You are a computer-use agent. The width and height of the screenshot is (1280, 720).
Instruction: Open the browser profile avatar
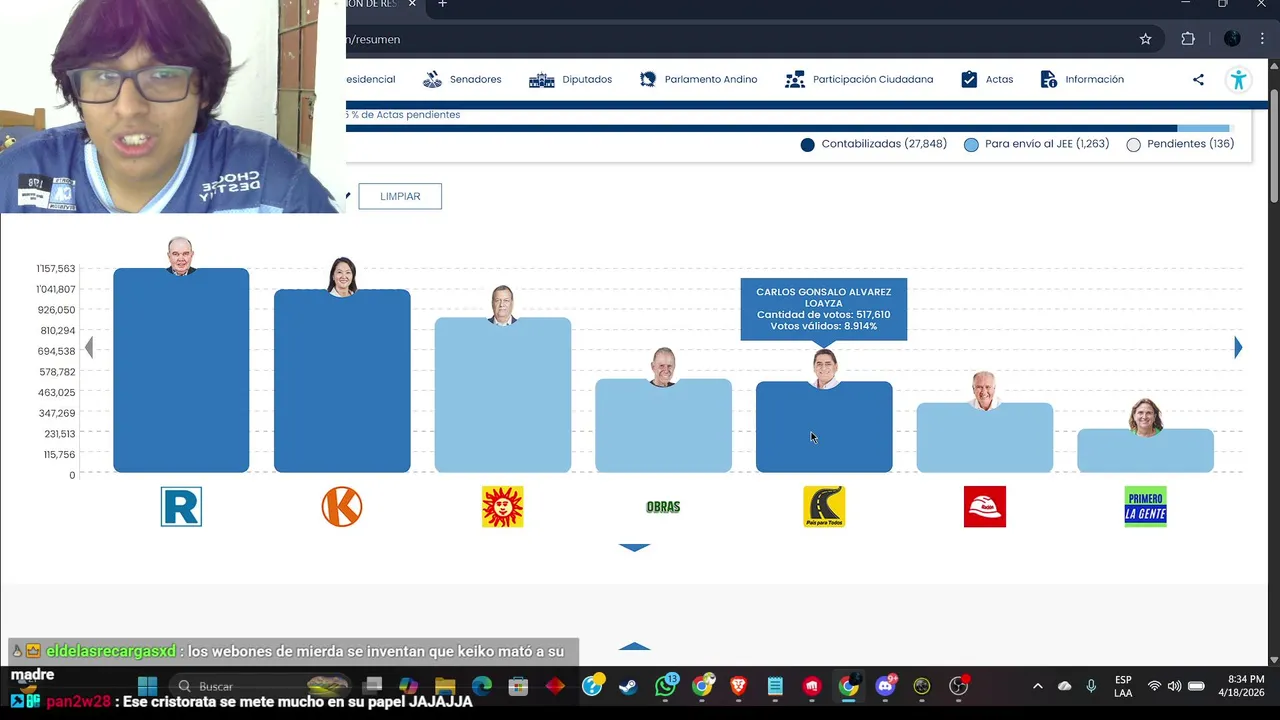1232,39
